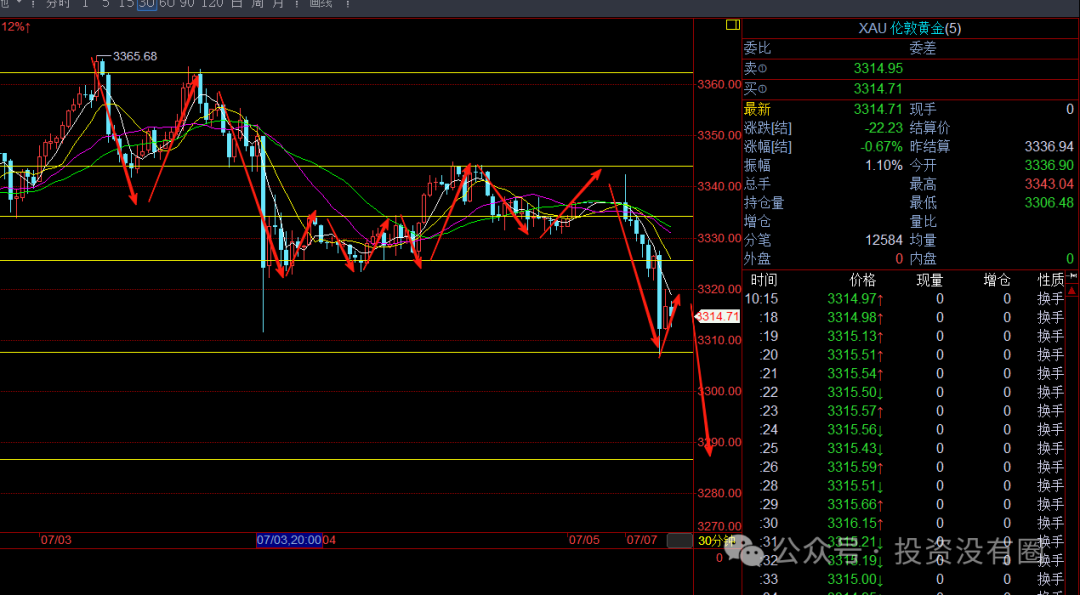
Task: Select the highlighted 30 minute period
Action: 146,3
